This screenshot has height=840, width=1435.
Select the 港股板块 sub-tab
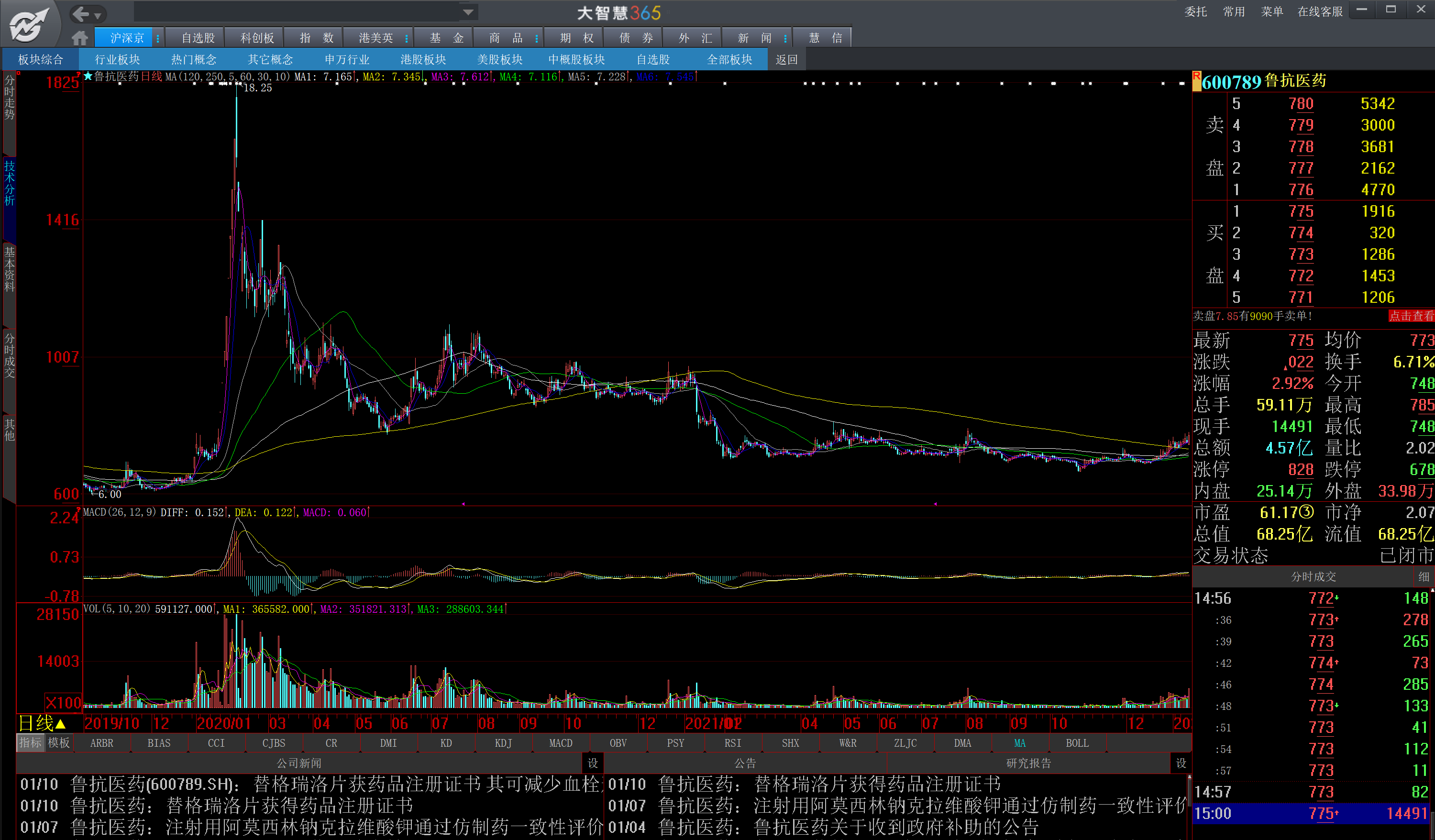click(x=423, y=60)
